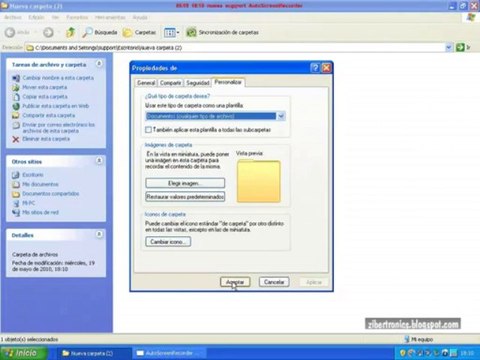Enable apply template to all subfolders checkbox
The image size is (480, 360).
[148, 129]
